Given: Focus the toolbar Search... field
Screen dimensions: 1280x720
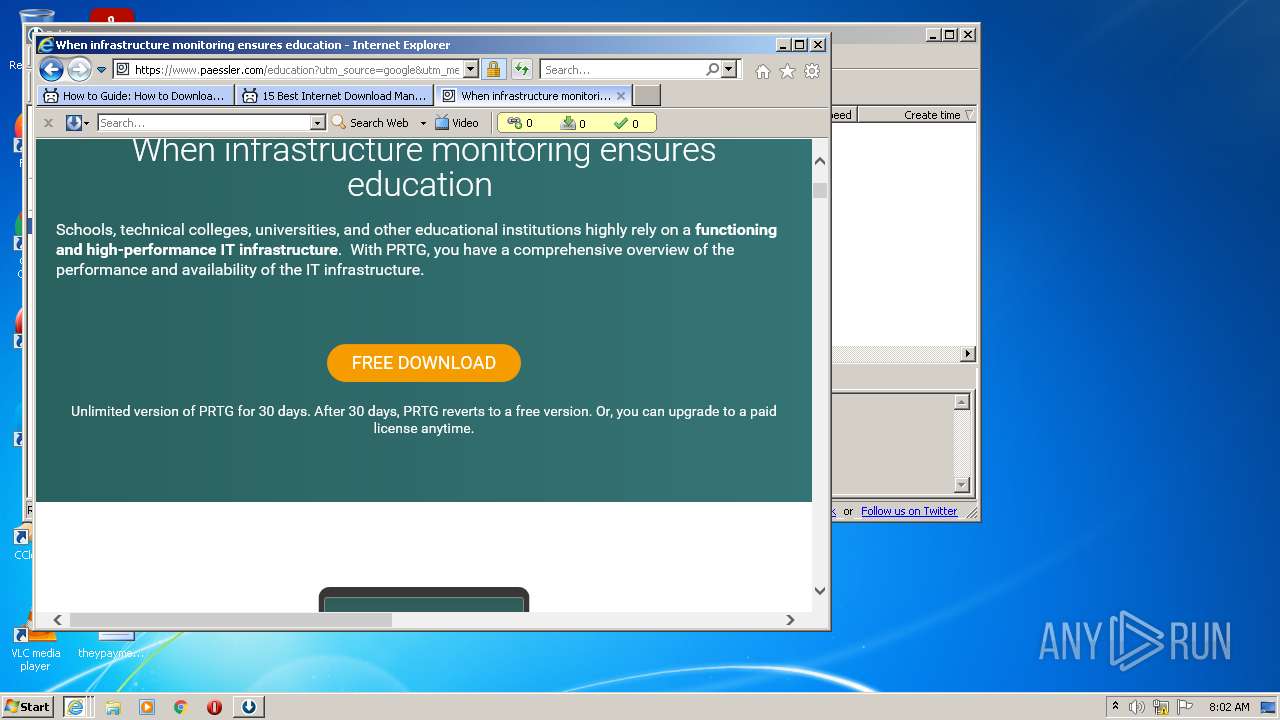Looking at the screenshot, I should (204, 123).
